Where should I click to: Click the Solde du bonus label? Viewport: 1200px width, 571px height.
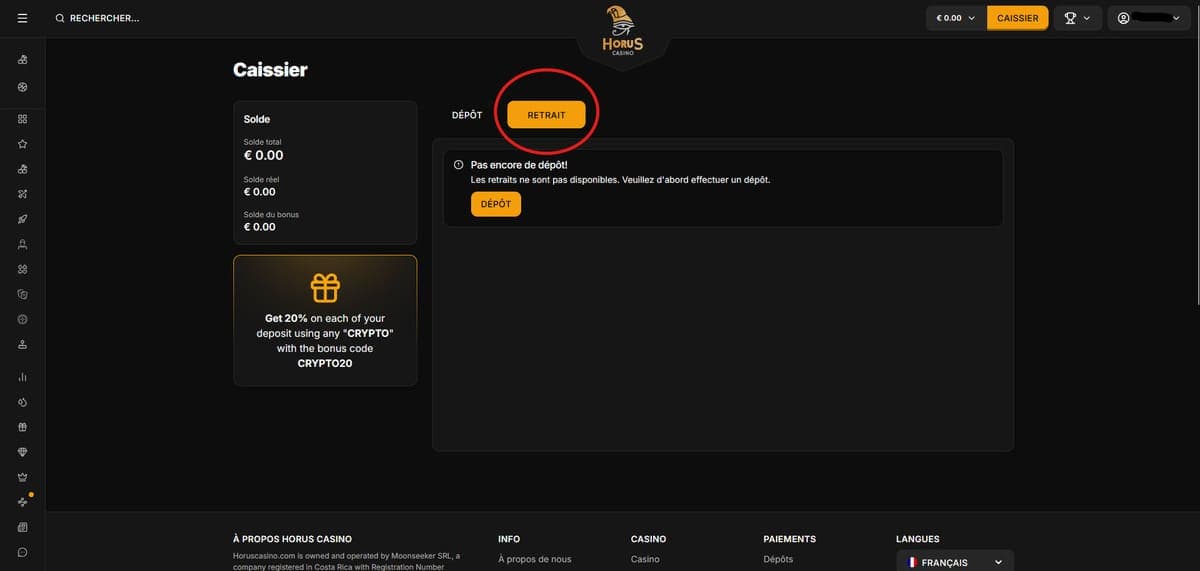(x=271, y=215)
